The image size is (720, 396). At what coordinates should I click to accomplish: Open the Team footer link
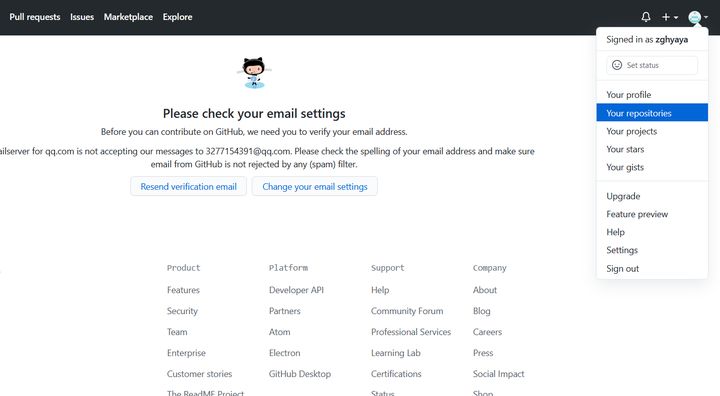click(177, 332)
